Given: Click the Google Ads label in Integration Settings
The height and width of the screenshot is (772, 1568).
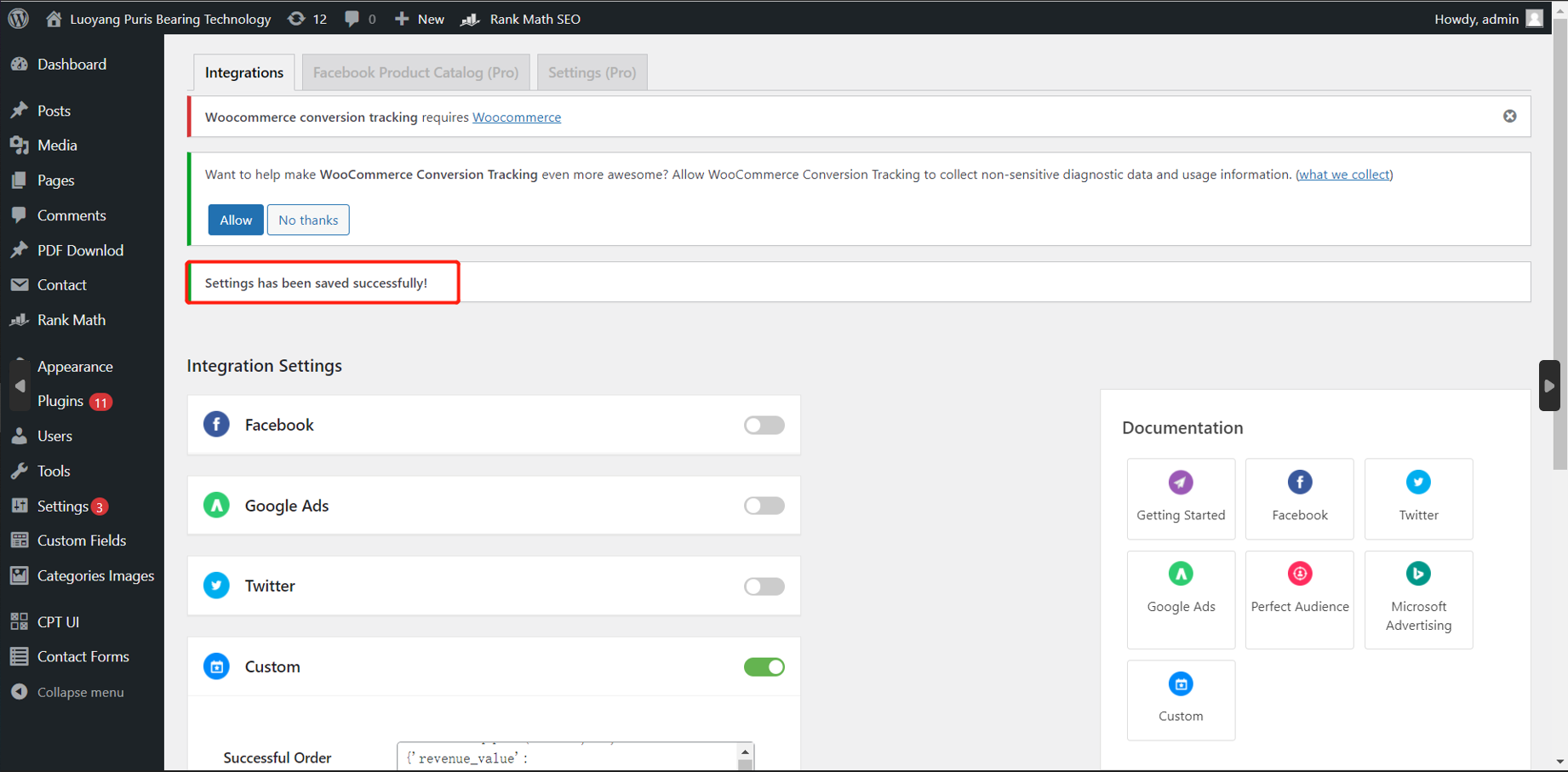Looking at the screenshot, I should click(287, 506).
